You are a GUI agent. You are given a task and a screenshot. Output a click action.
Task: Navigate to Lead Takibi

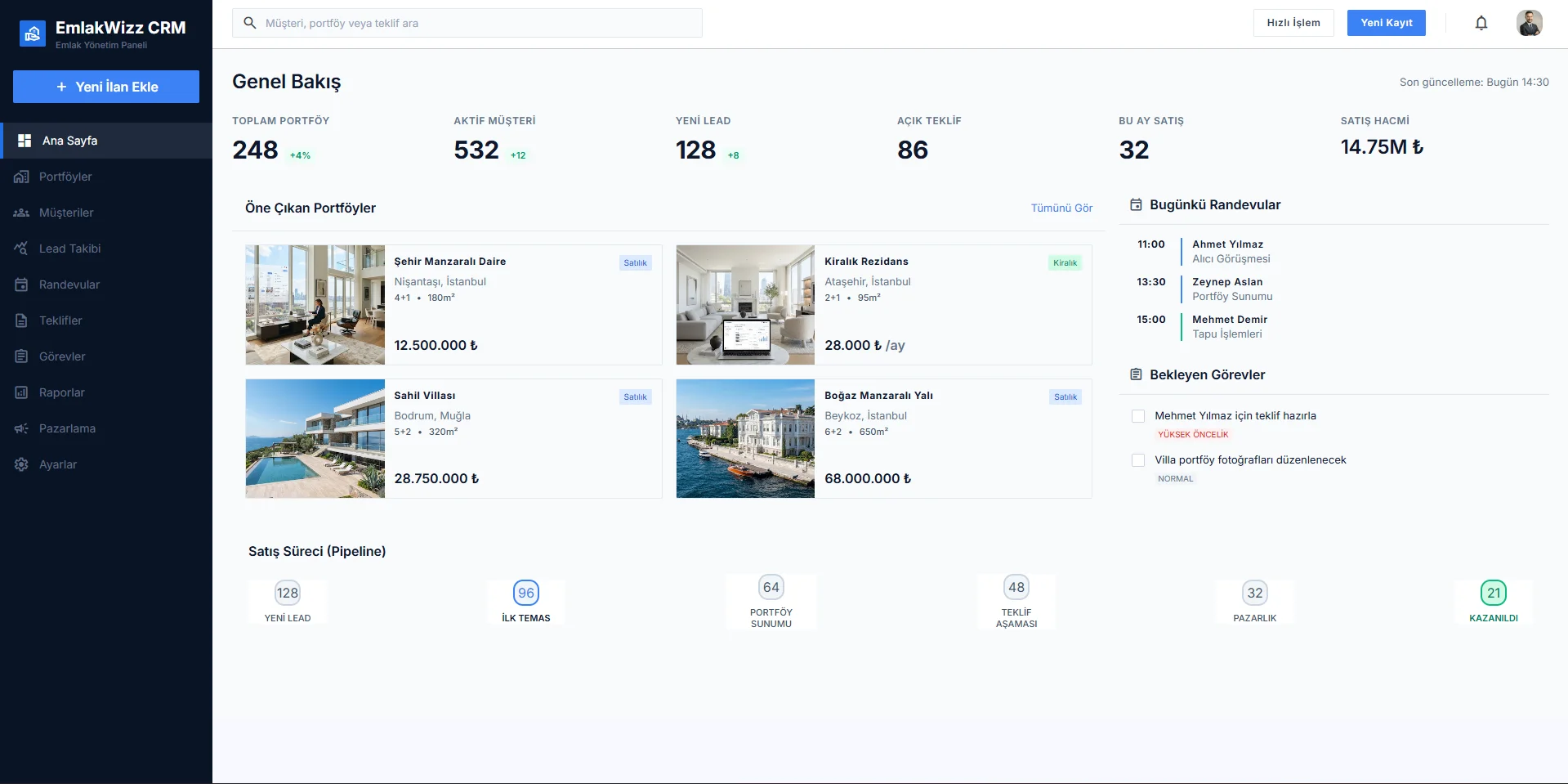(x=106, y=249)
